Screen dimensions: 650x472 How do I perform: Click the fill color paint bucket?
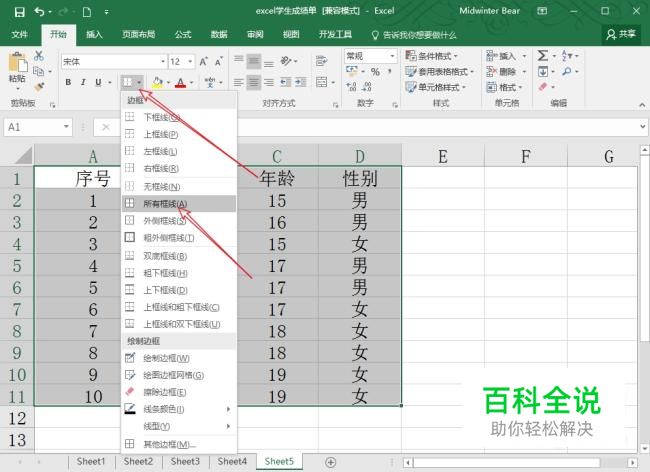[x=157, y=82]
